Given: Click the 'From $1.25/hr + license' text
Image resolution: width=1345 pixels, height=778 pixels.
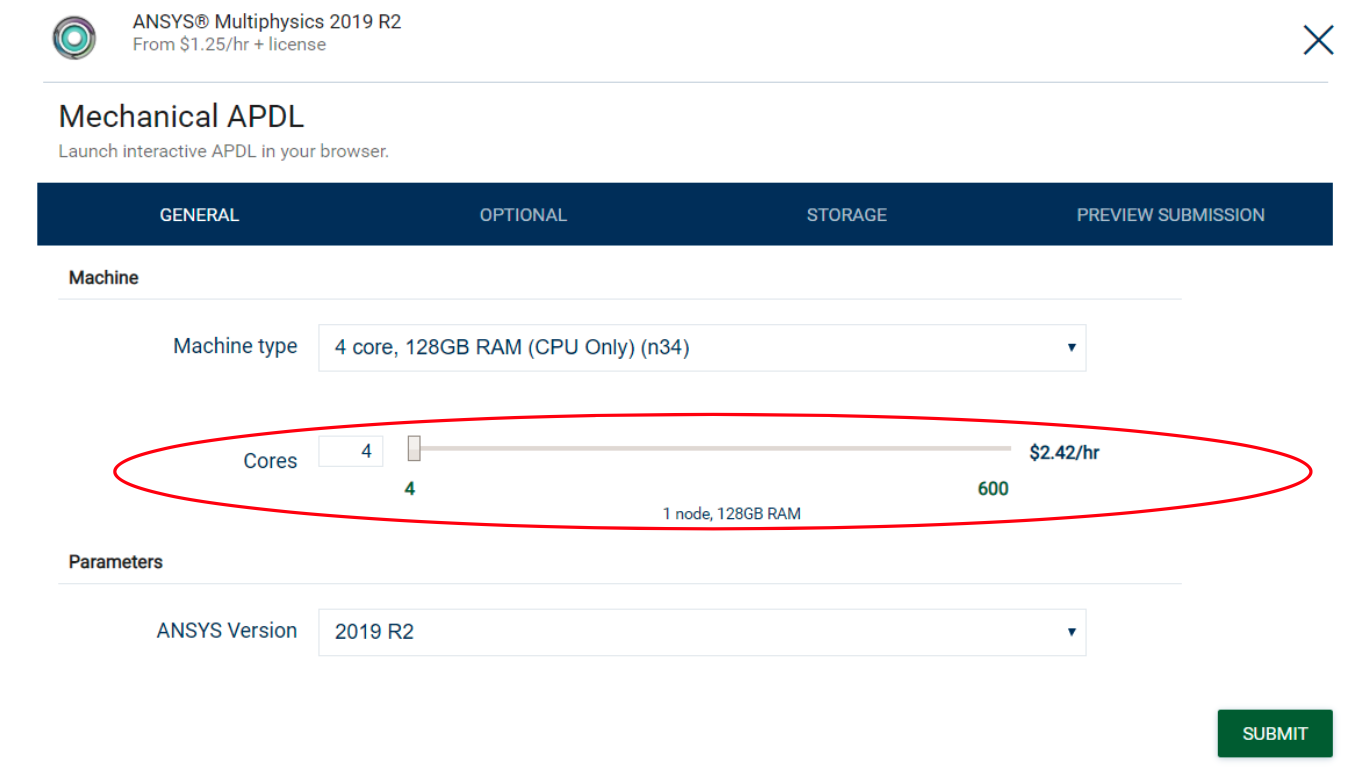Looking at the screenshot, I should (229, 45).
